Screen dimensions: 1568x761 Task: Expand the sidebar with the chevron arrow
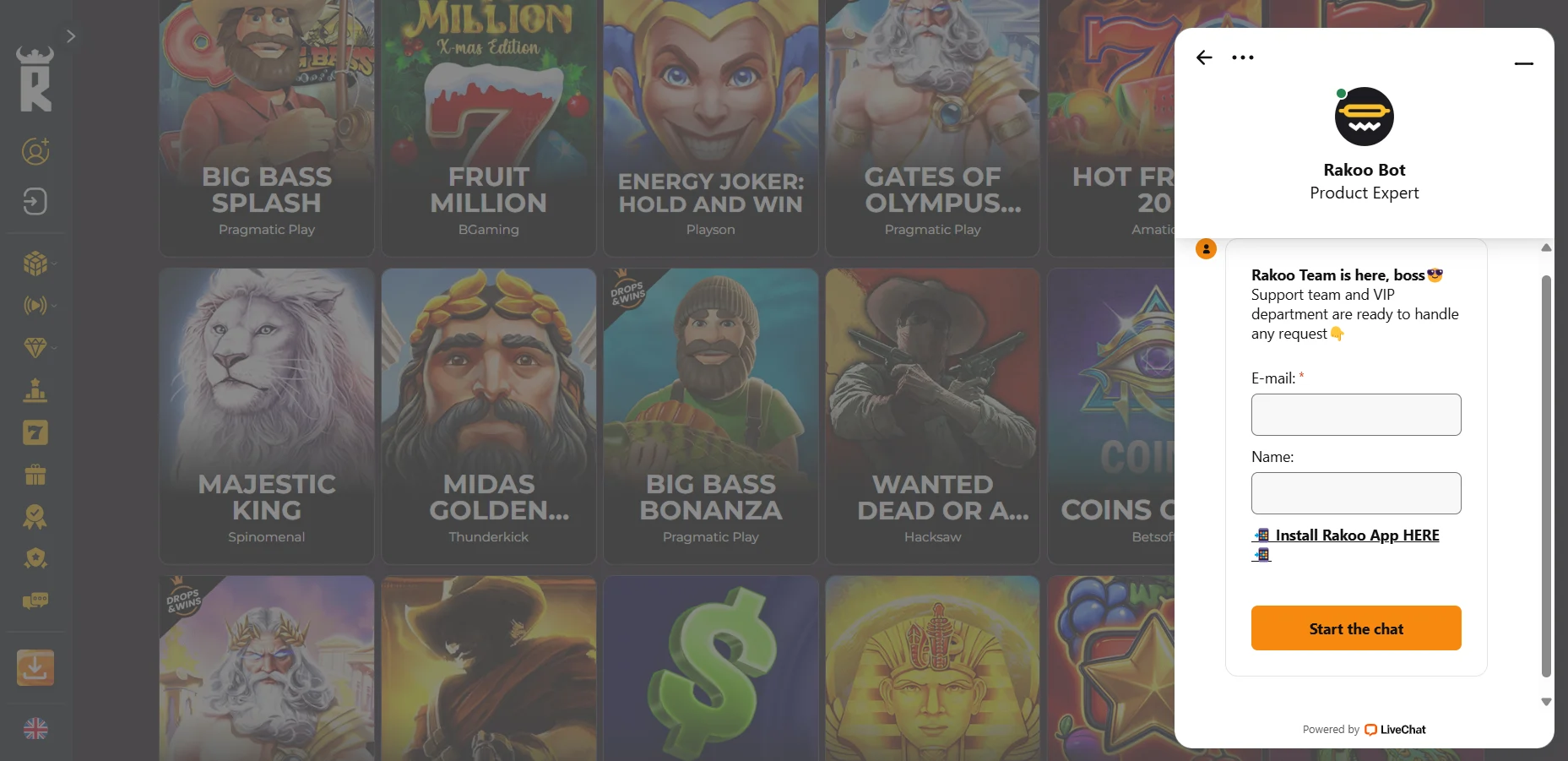(x=71, y=36)
